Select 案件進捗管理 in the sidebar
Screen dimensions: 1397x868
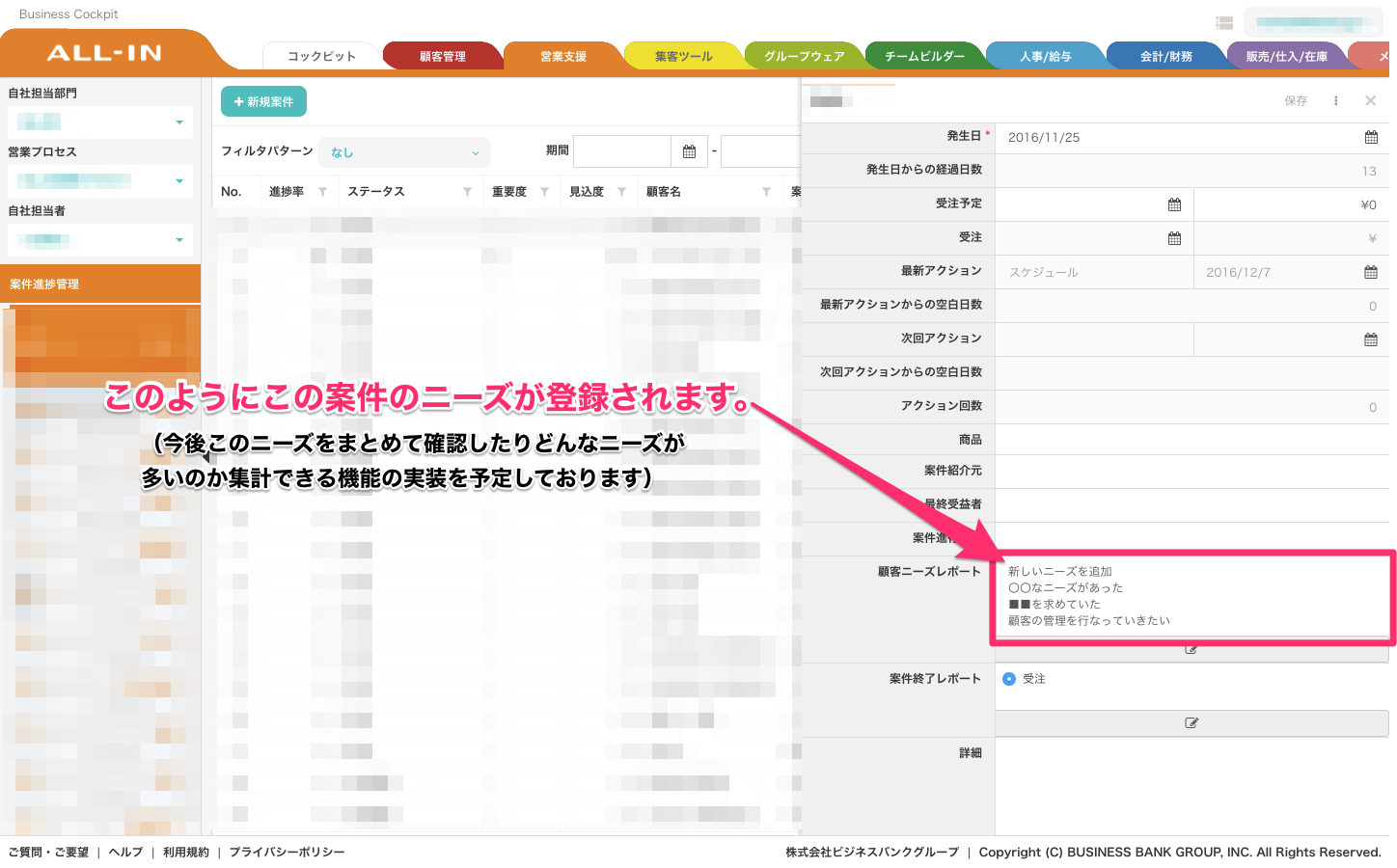(x=100, y=285)
